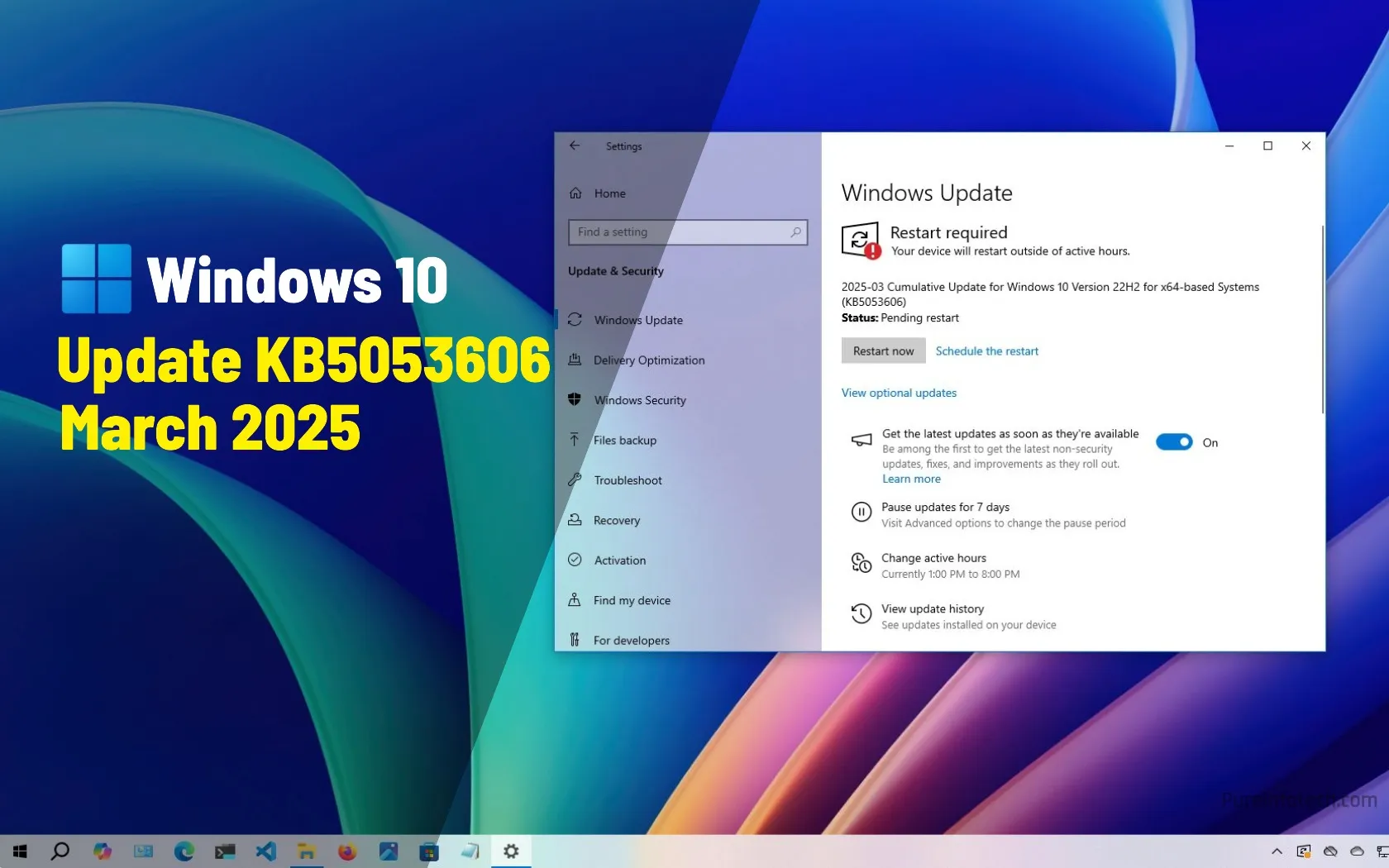Open the Troubleshoot wrench item
Screen dimensions: 1389x868
pos(627,480)
